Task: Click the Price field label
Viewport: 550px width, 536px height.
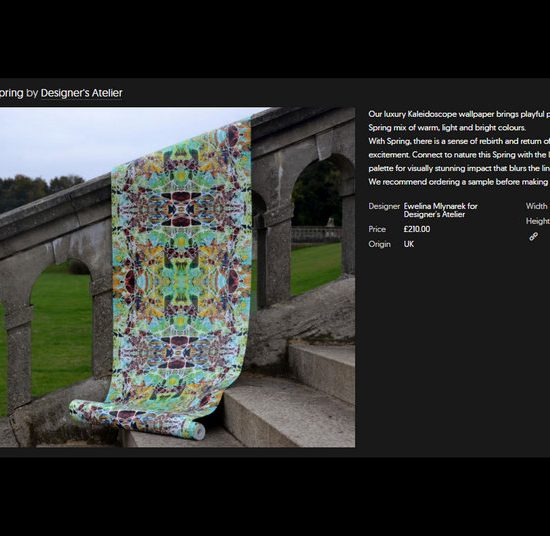Action: [377, 229]
